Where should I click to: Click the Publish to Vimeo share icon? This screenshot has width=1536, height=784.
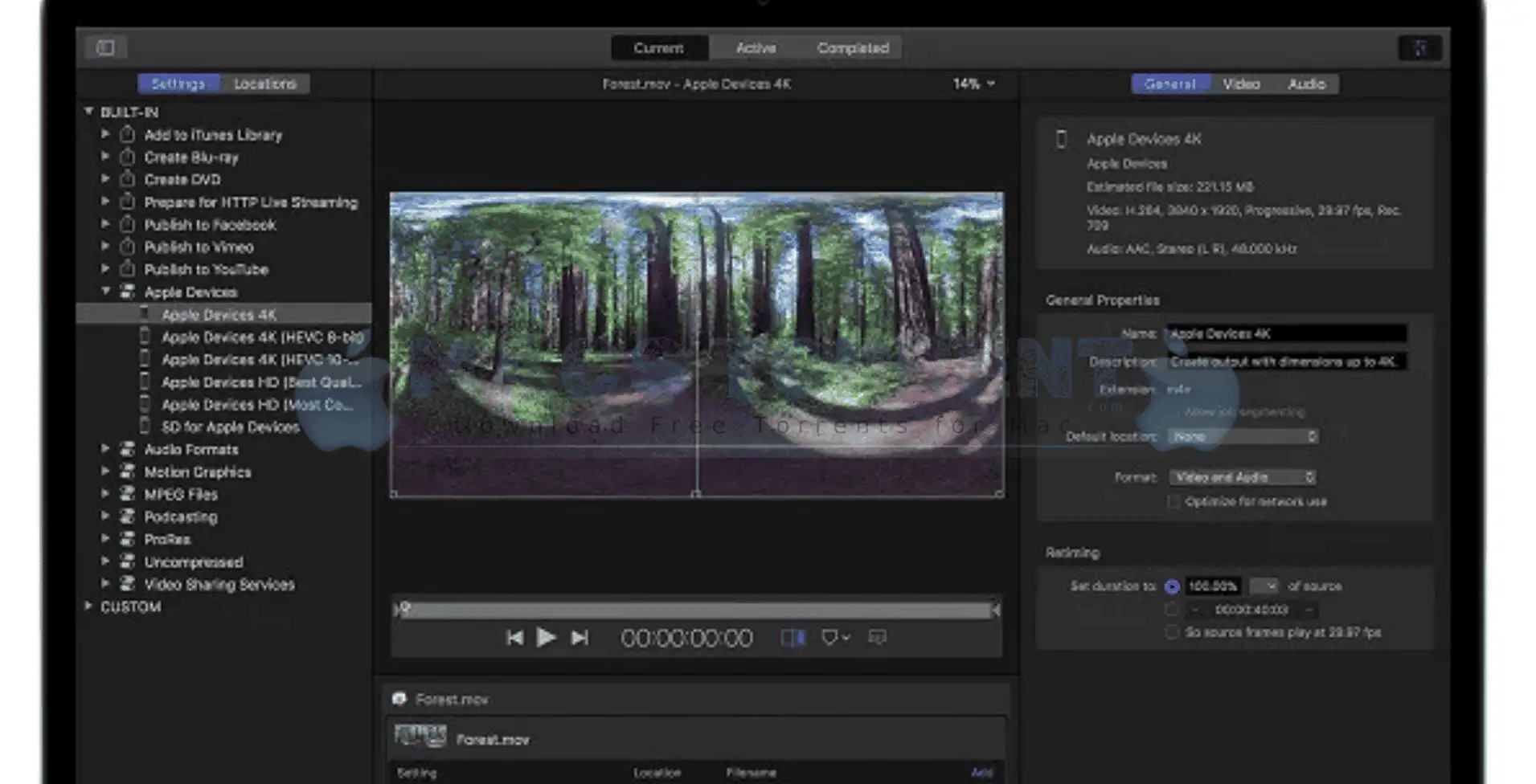point(127,247)
